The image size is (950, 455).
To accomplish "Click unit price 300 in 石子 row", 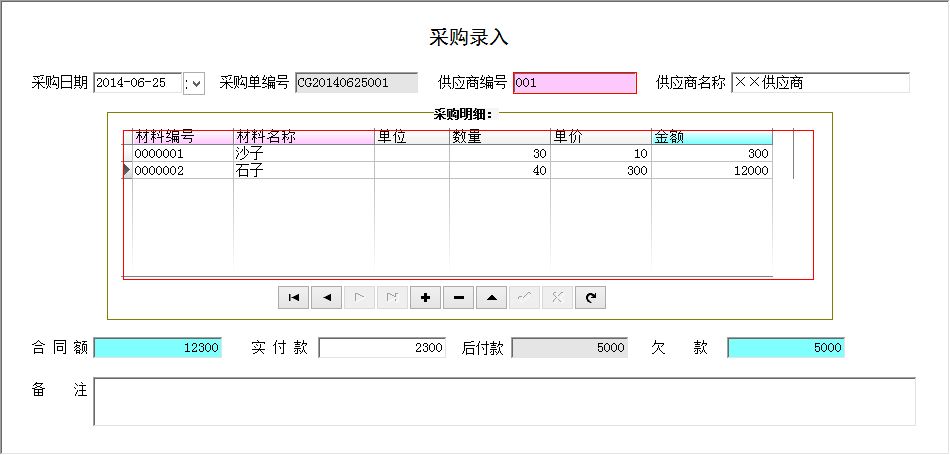I will pos(601,171).
